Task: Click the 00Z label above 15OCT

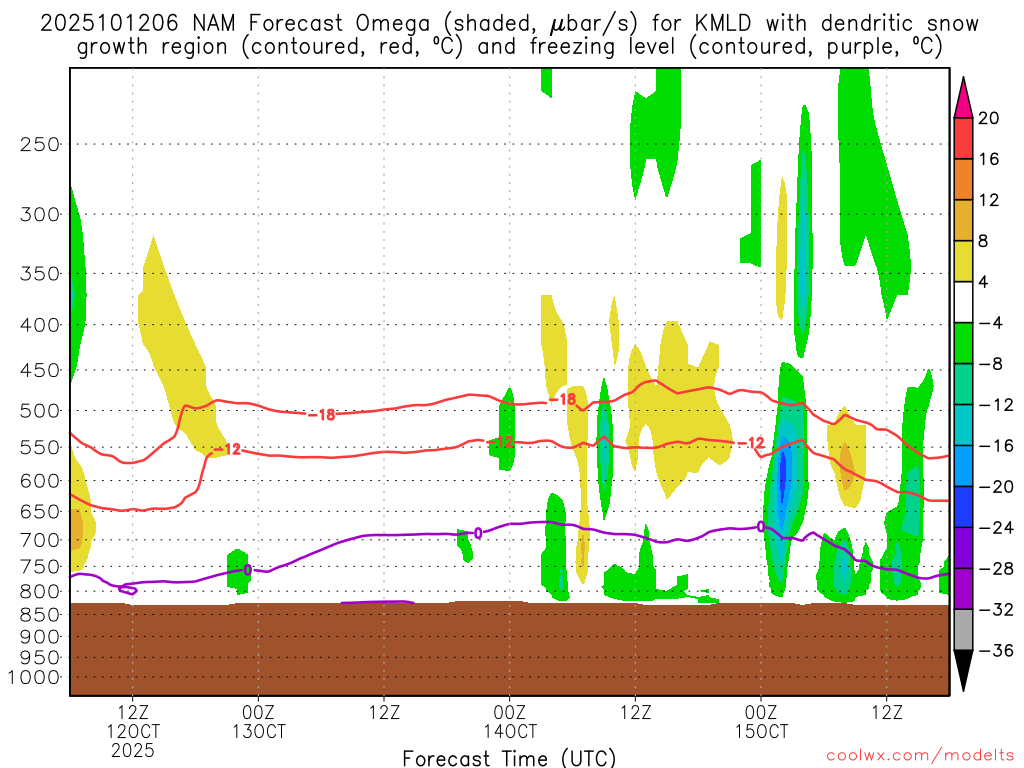Action: click(761, 712)
